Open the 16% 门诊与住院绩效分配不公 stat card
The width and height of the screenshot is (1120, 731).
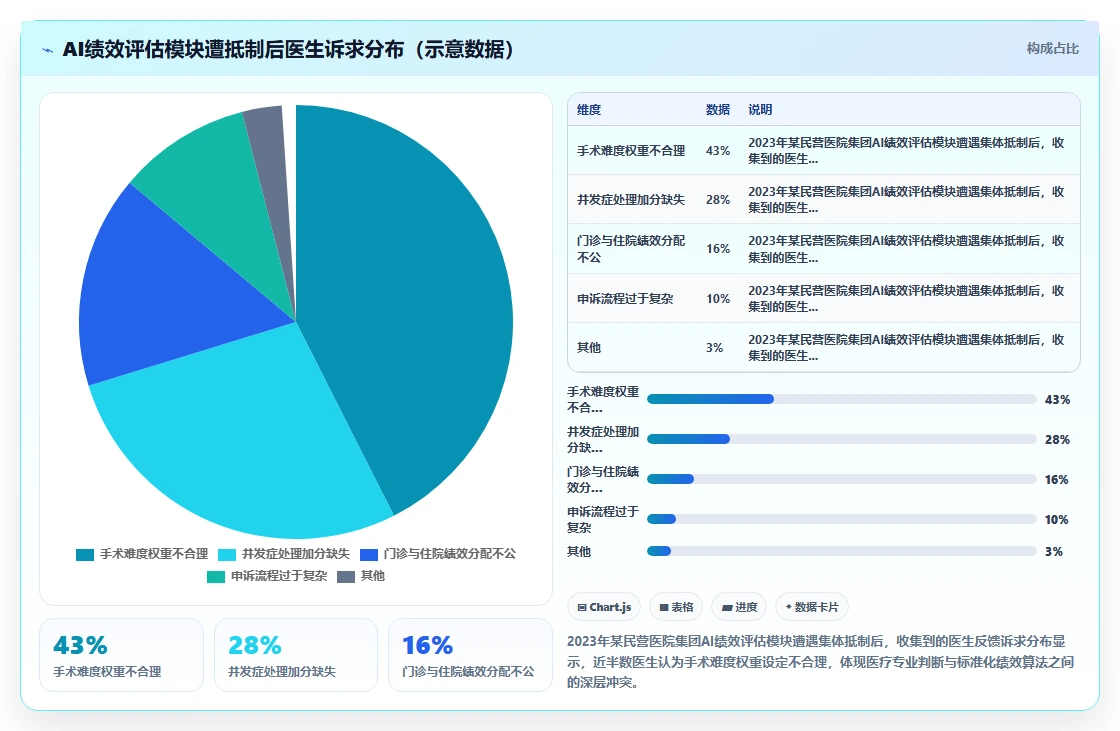tap(470, 655)
